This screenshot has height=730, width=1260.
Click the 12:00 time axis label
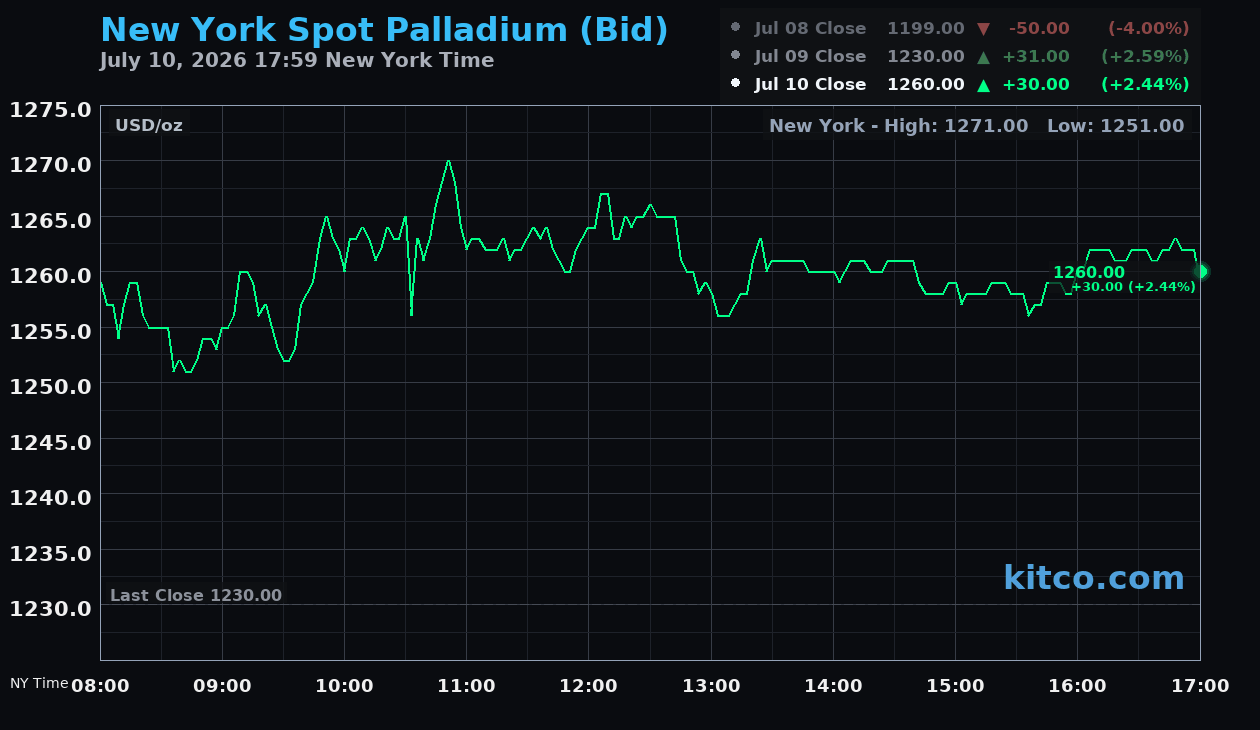[x=588, y=685]
